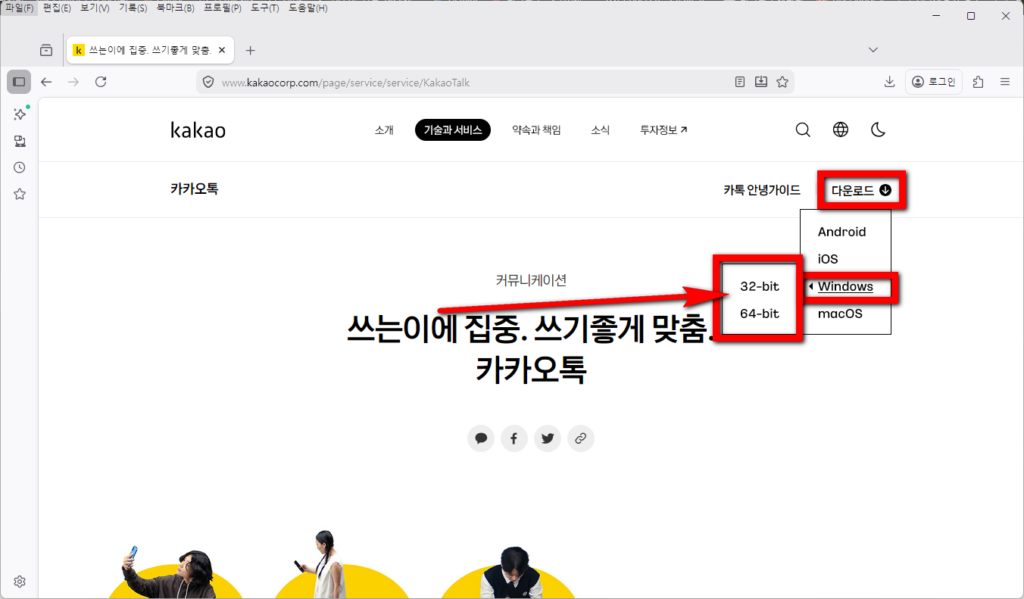Open the 프로필(P) menu
This screenshot has height=599, width=1024.
222,8
